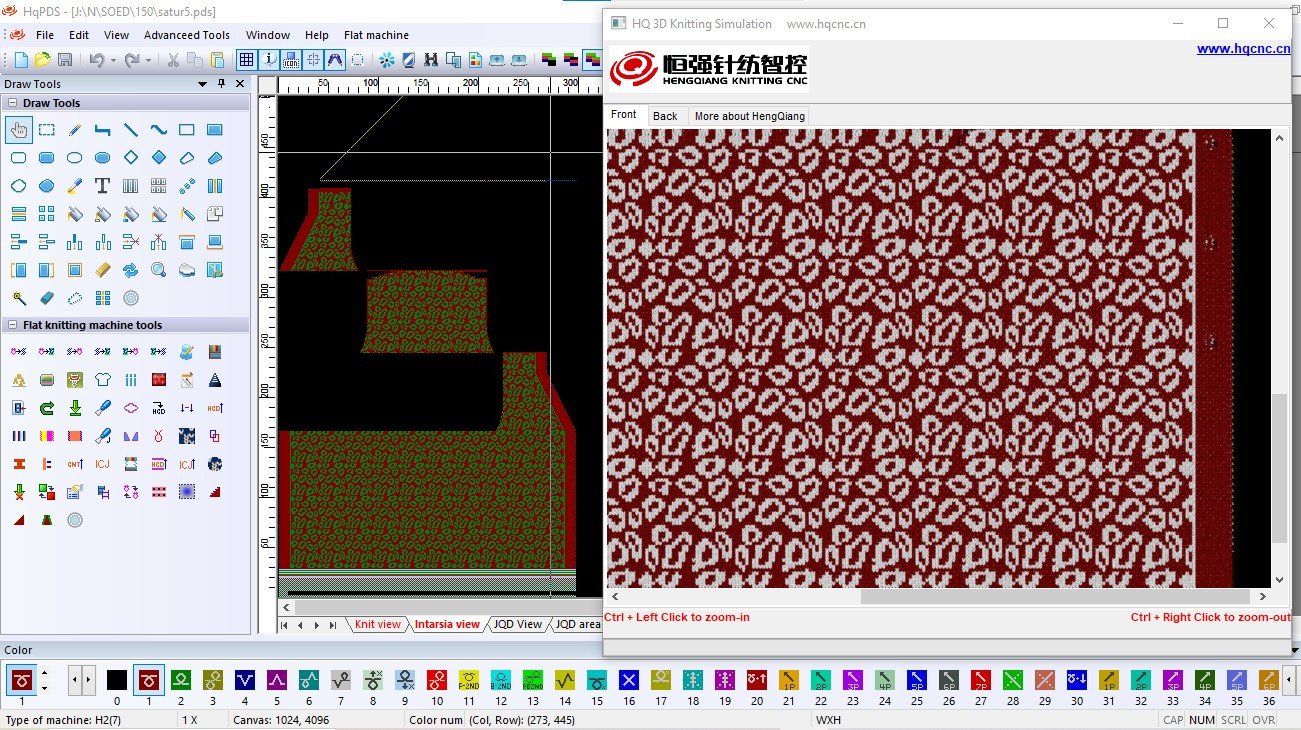
Task: Toggle the grid display toolbar button
Action: point(246,60)
